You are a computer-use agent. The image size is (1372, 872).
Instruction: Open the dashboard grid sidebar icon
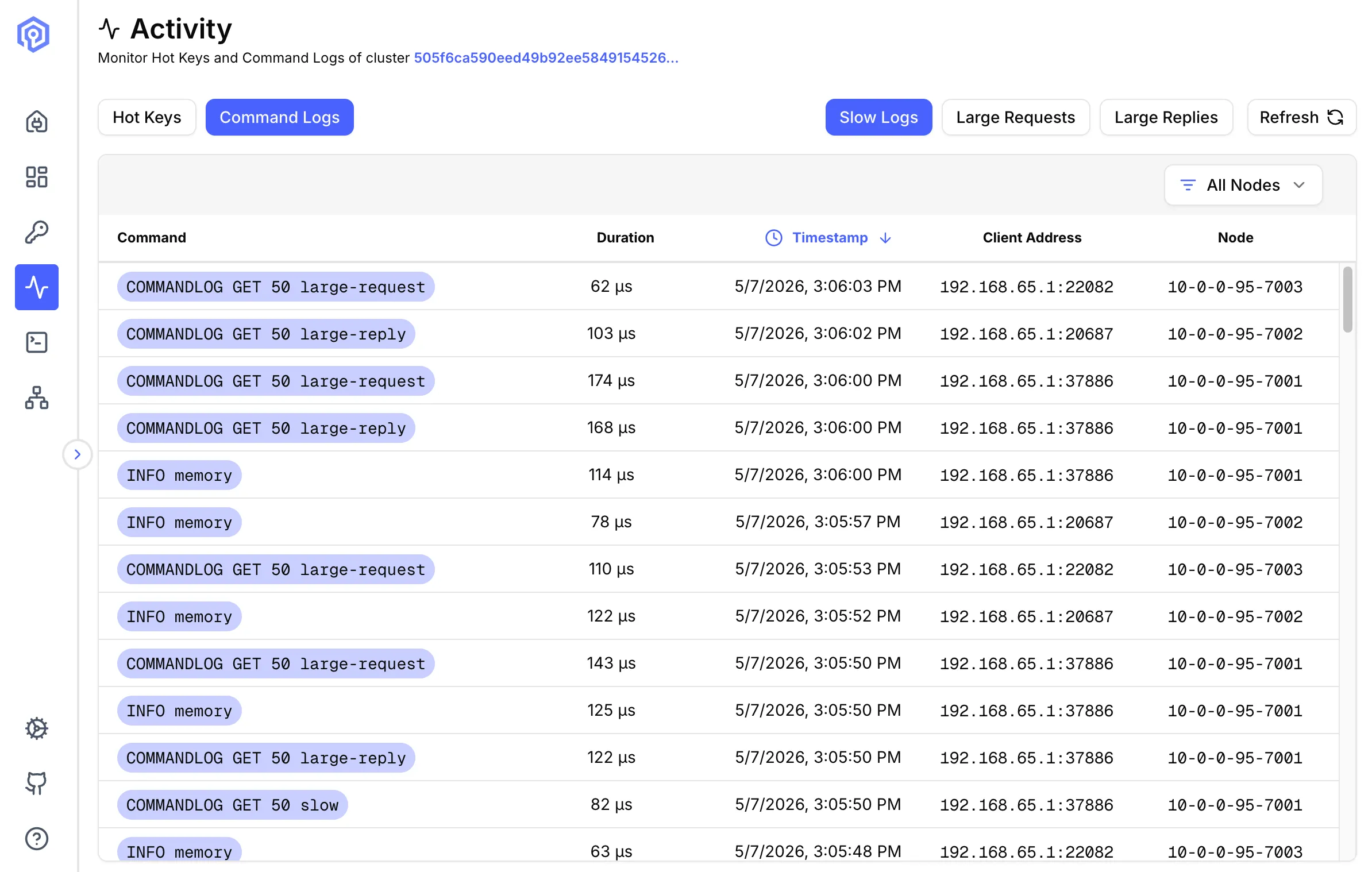37,177
